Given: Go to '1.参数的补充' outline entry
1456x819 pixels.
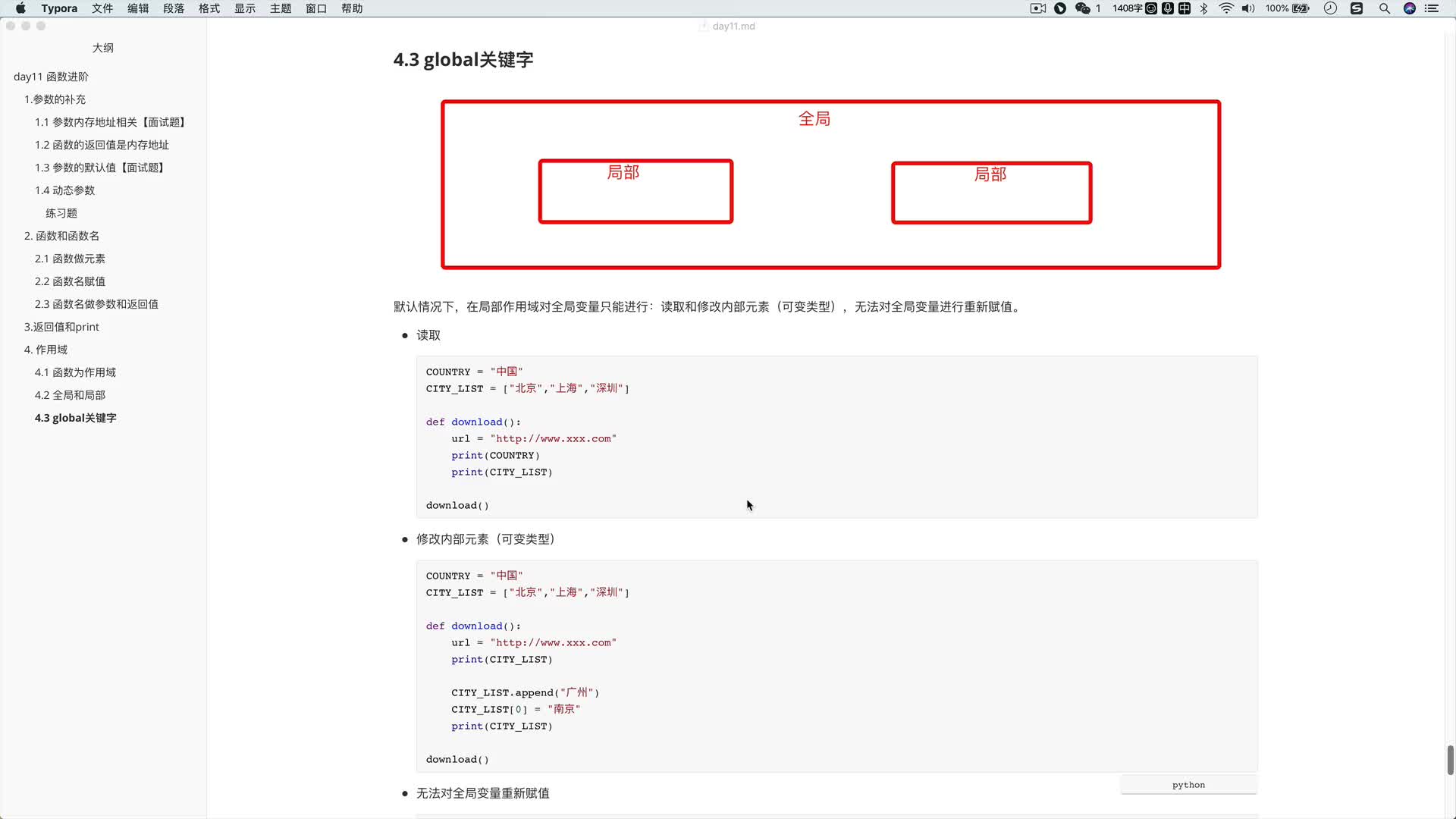Looking at the screenshot, I should point(55,99).
